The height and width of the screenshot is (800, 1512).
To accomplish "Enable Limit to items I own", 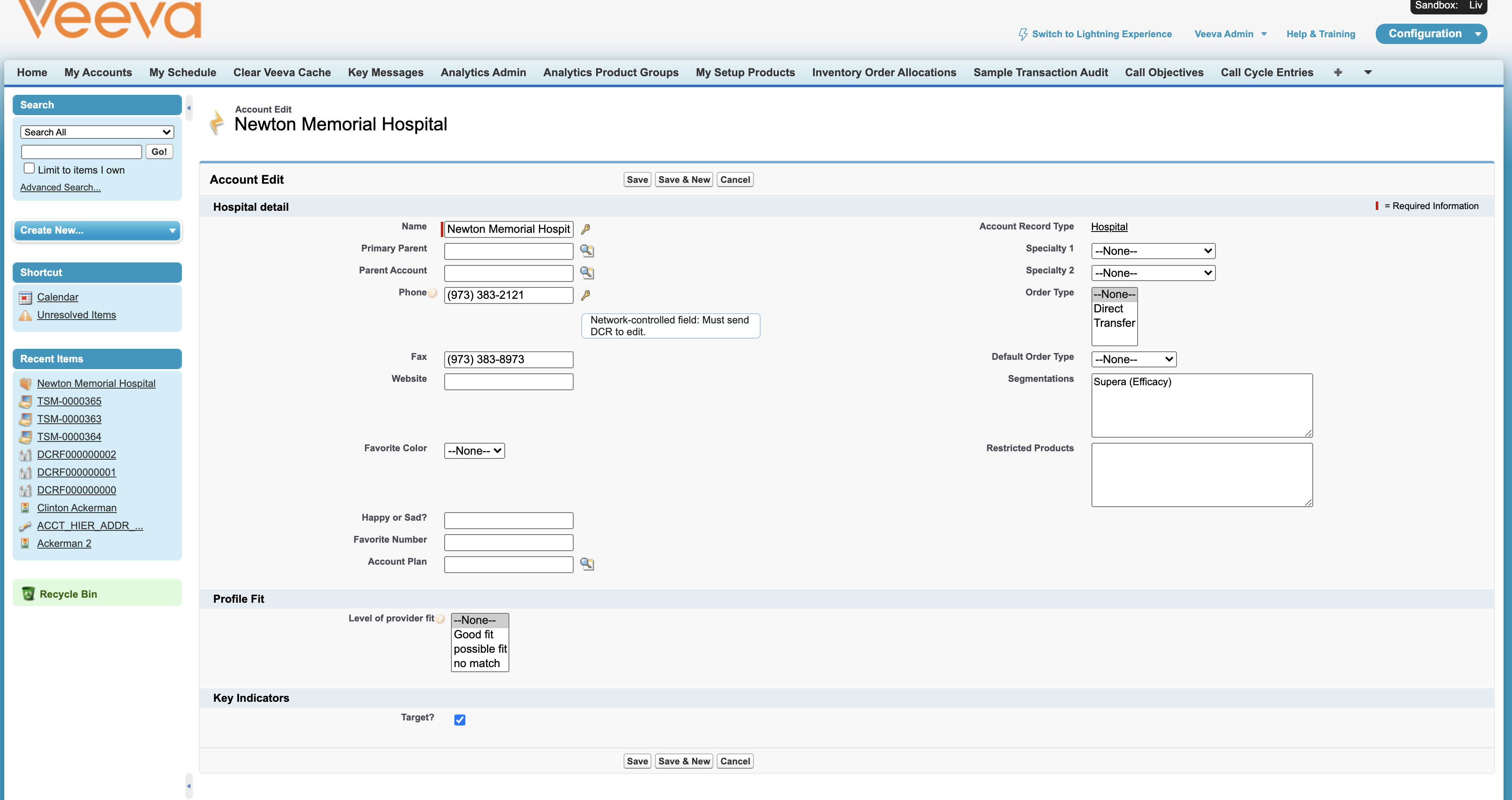I will pyautogui.click(x=29, y=168).
